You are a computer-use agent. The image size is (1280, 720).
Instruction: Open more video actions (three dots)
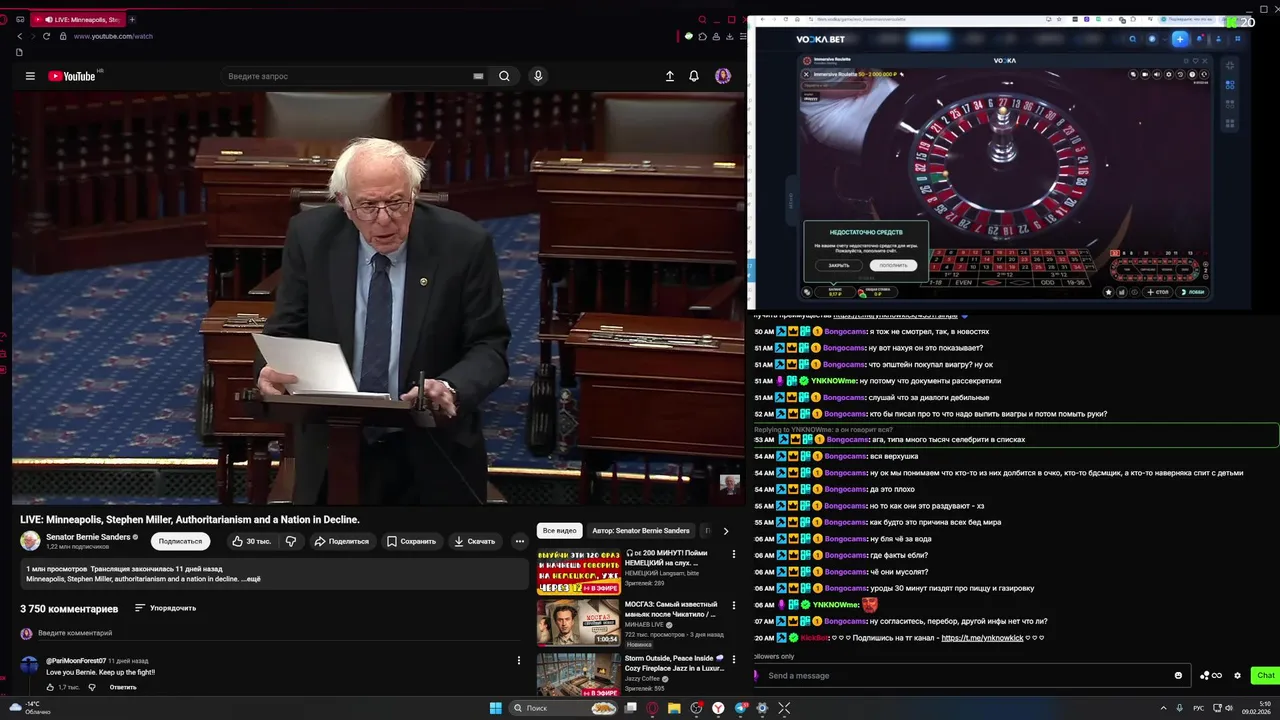coord(519,541)
